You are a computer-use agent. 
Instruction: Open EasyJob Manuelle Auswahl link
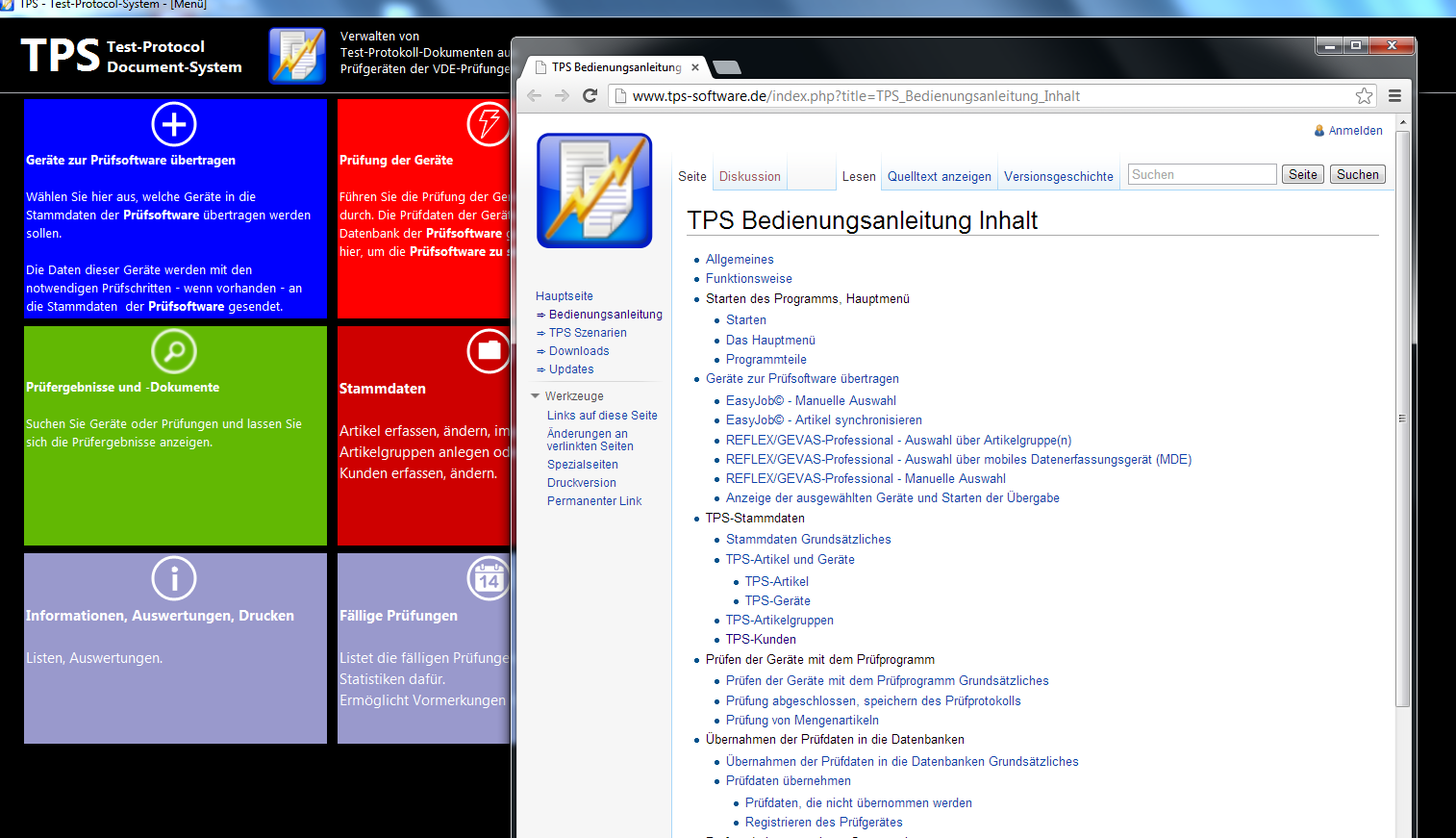coord(811,401)
